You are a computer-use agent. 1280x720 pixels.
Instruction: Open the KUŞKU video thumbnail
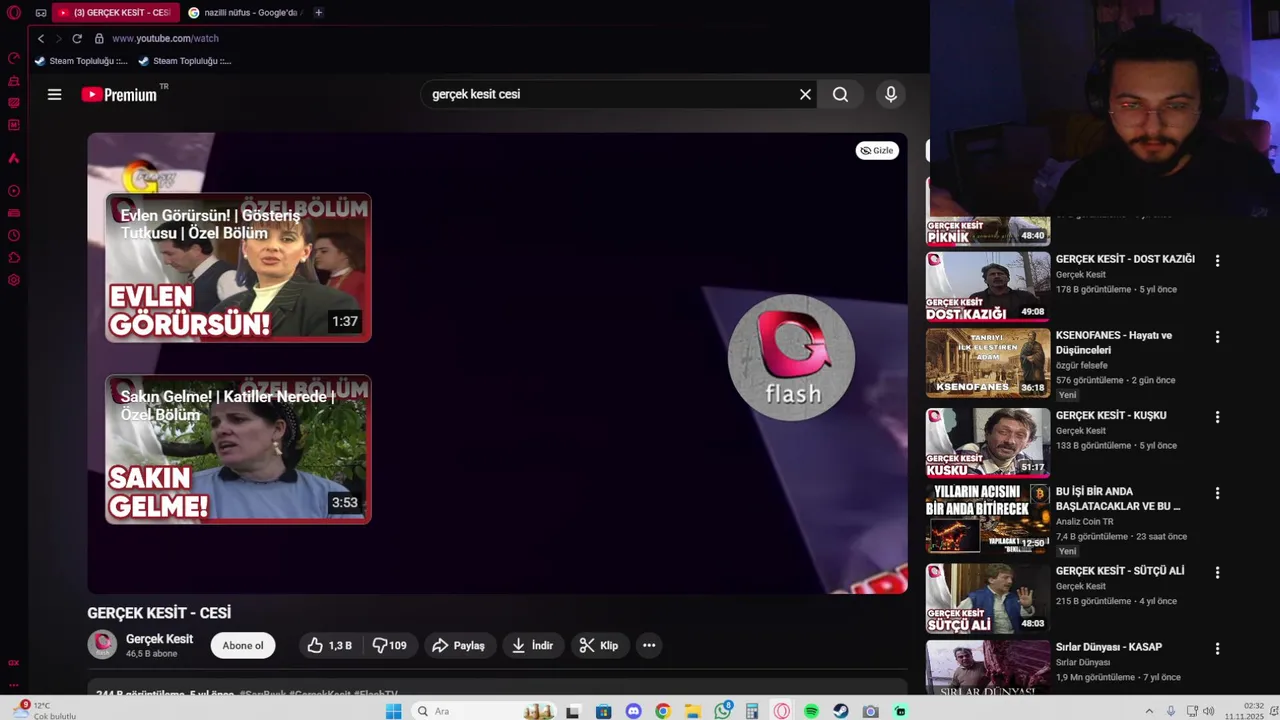click(988, 443)
